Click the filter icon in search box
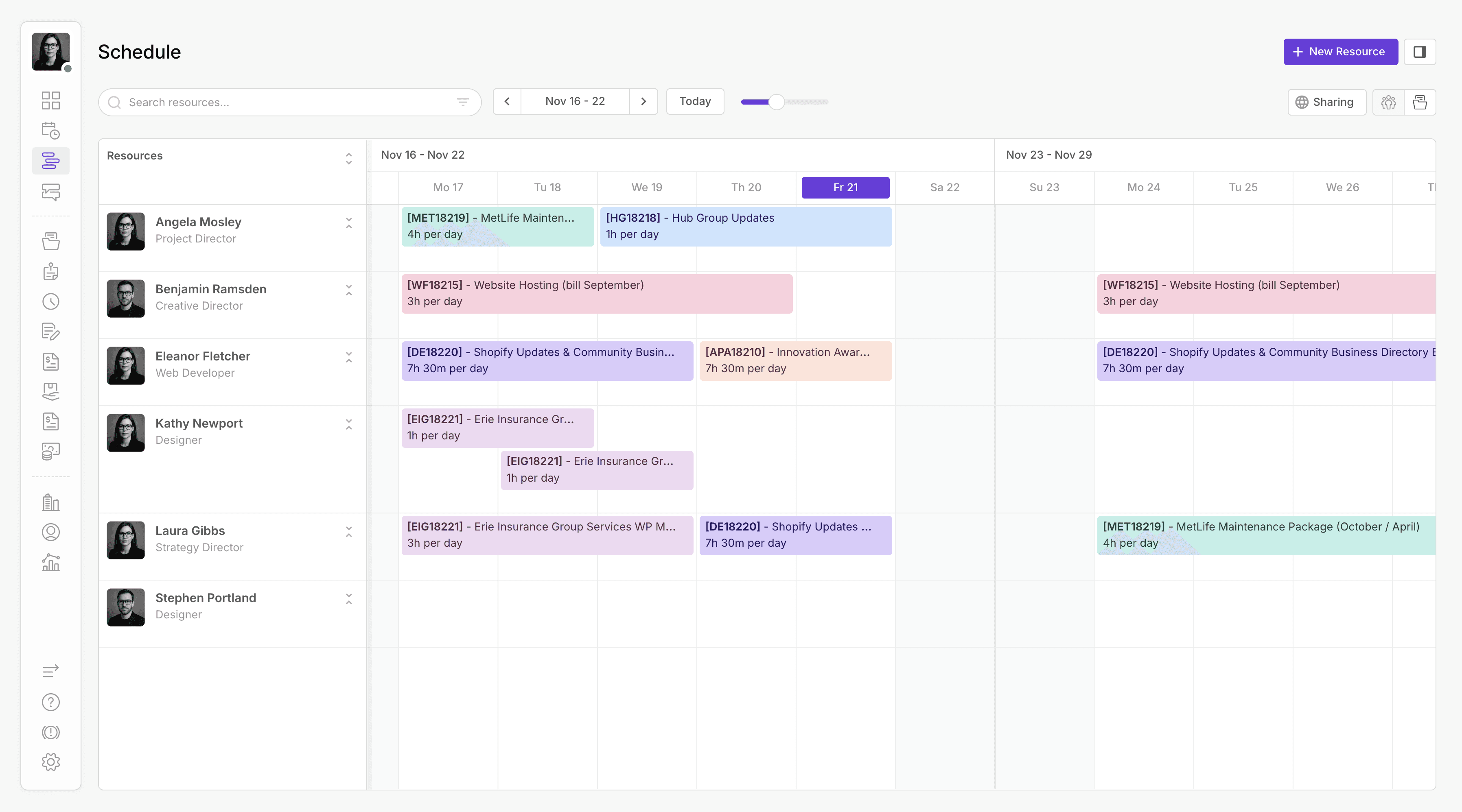Viewport: 1462px width, 812px height. (x=462, y=102)
